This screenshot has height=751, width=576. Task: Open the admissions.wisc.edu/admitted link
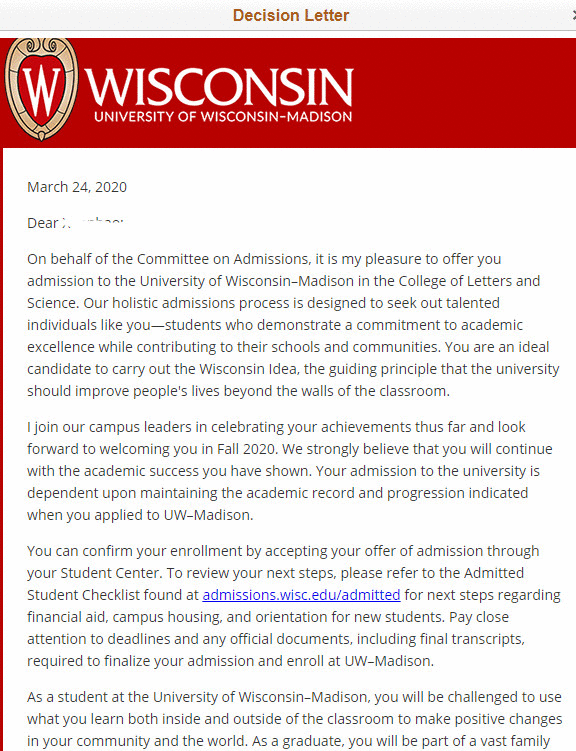pyautogui.click(x=301, y=595)
